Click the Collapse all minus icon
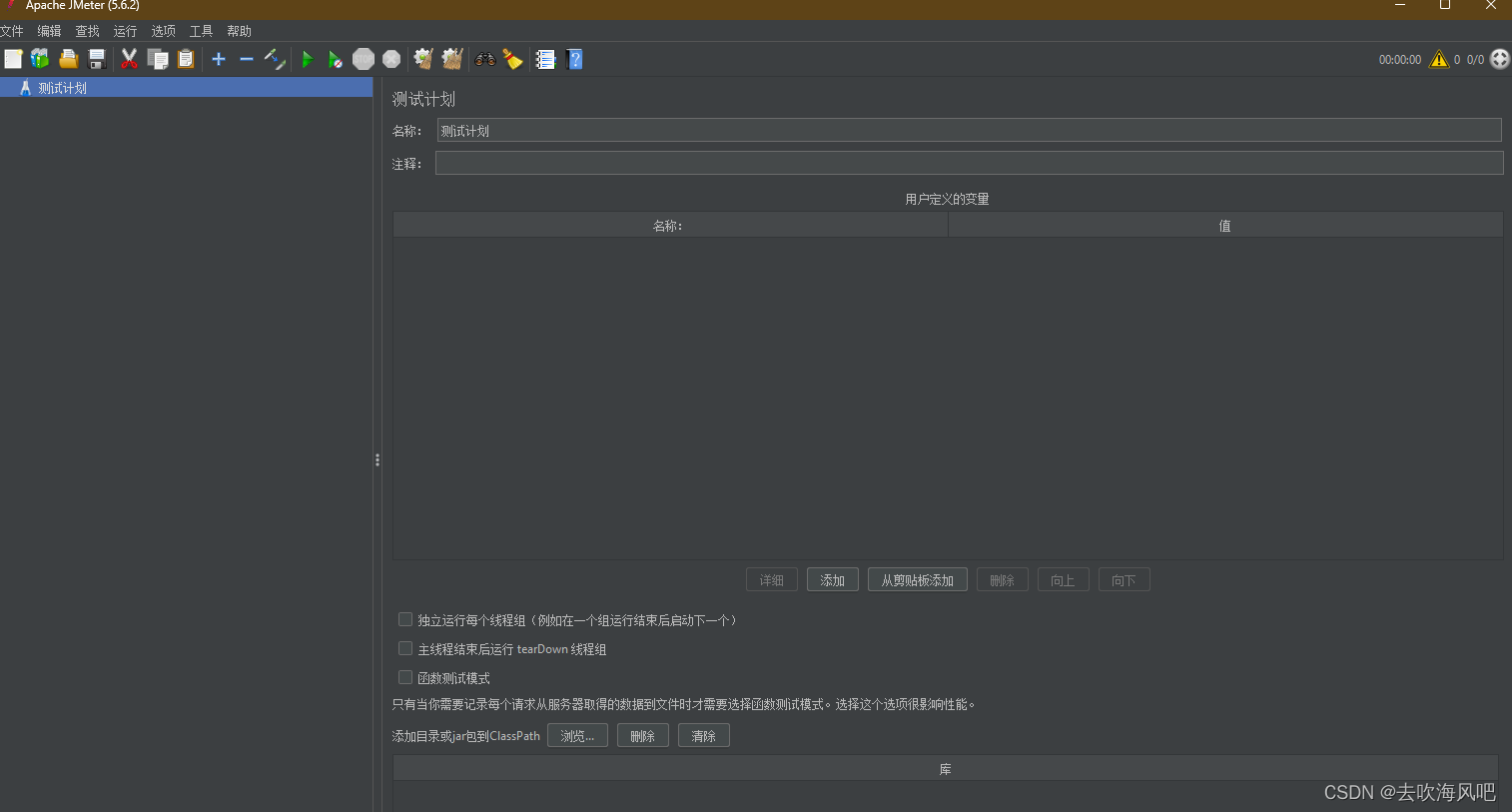Viewport: 1512px width, 812px height. coord(246,59)
